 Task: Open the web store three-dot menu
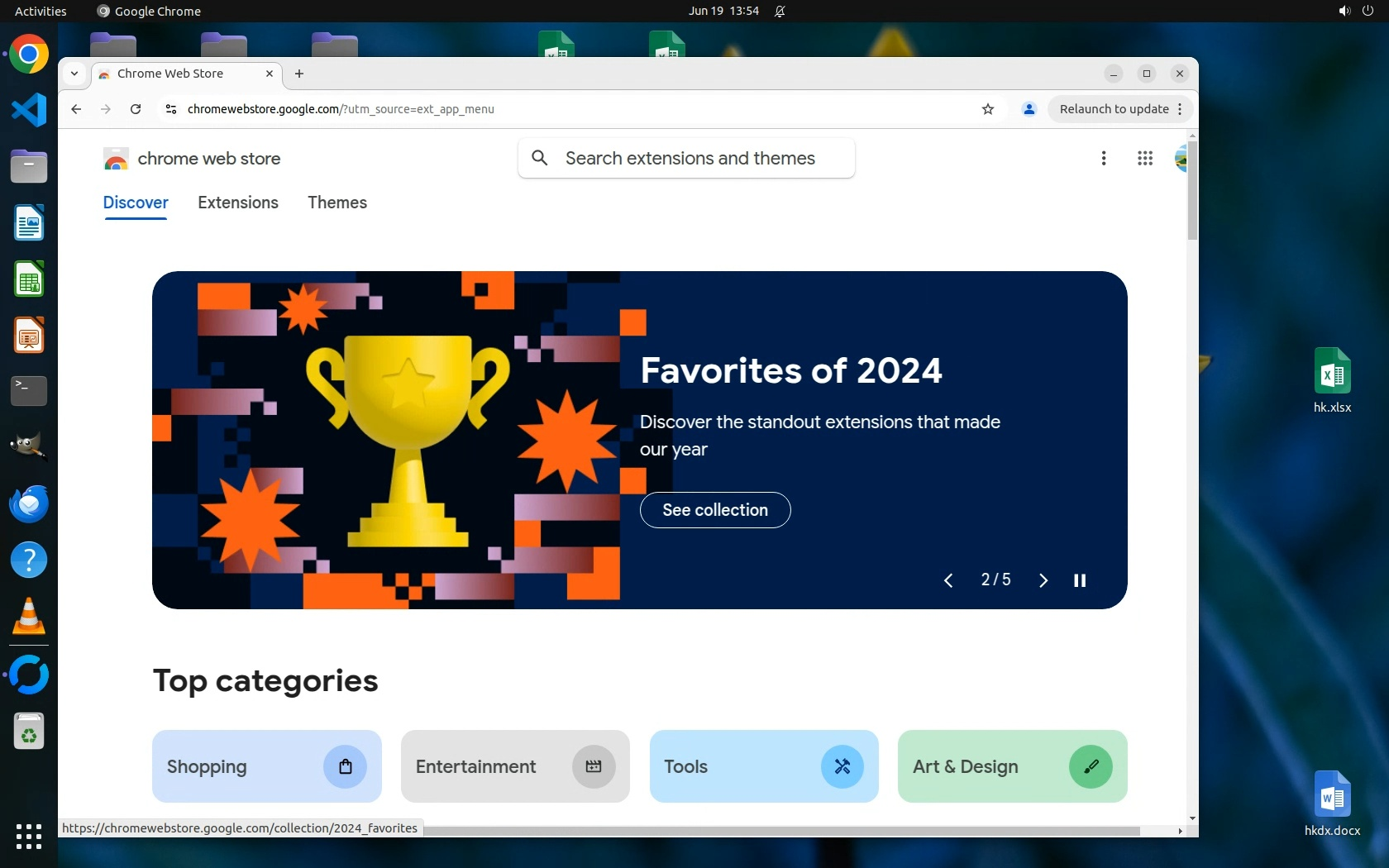1103,158
